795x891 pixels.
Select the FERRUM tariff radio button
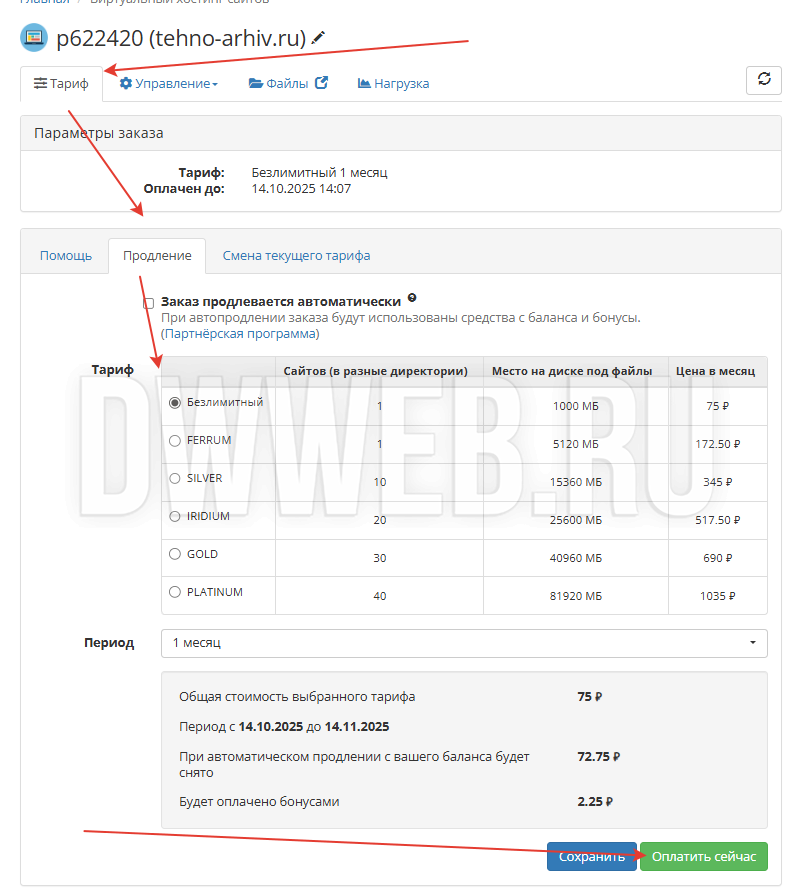[175, 440]
